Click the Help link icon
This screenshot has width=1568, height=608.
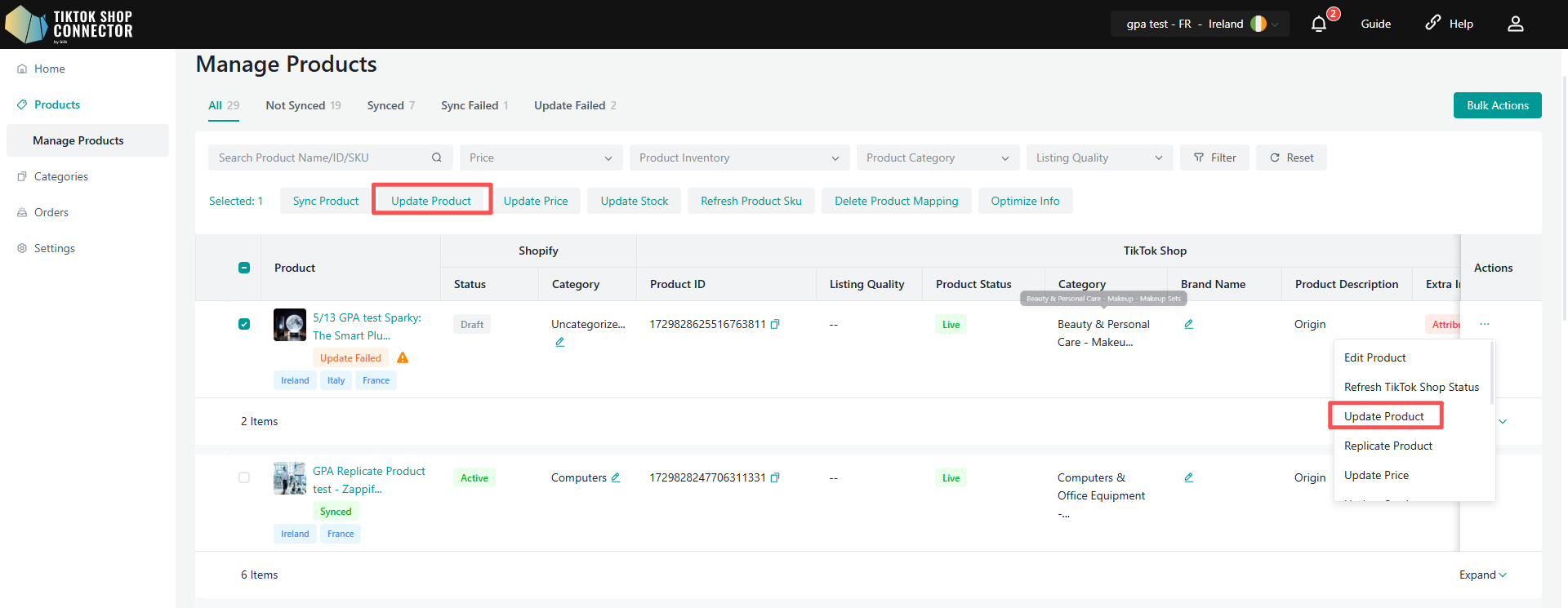(1433, 23)
